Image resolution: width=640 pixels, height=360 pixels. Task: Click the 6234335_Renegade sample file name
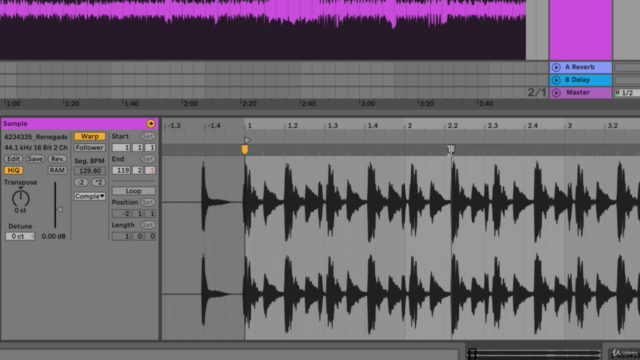(36, 137)
